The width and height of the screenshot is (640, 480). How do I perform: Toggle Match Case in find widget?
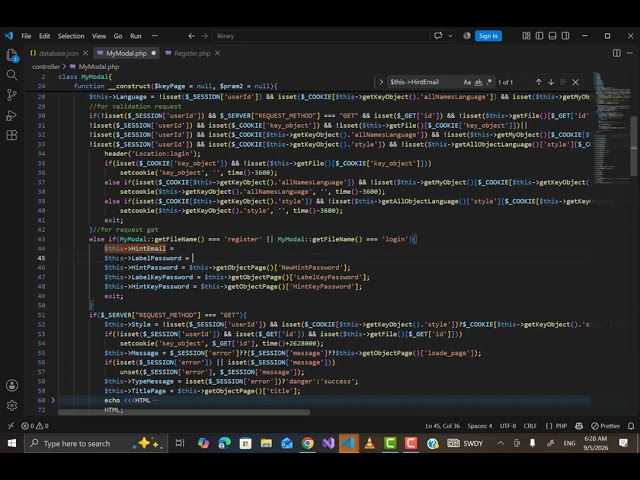click(467, 82)
